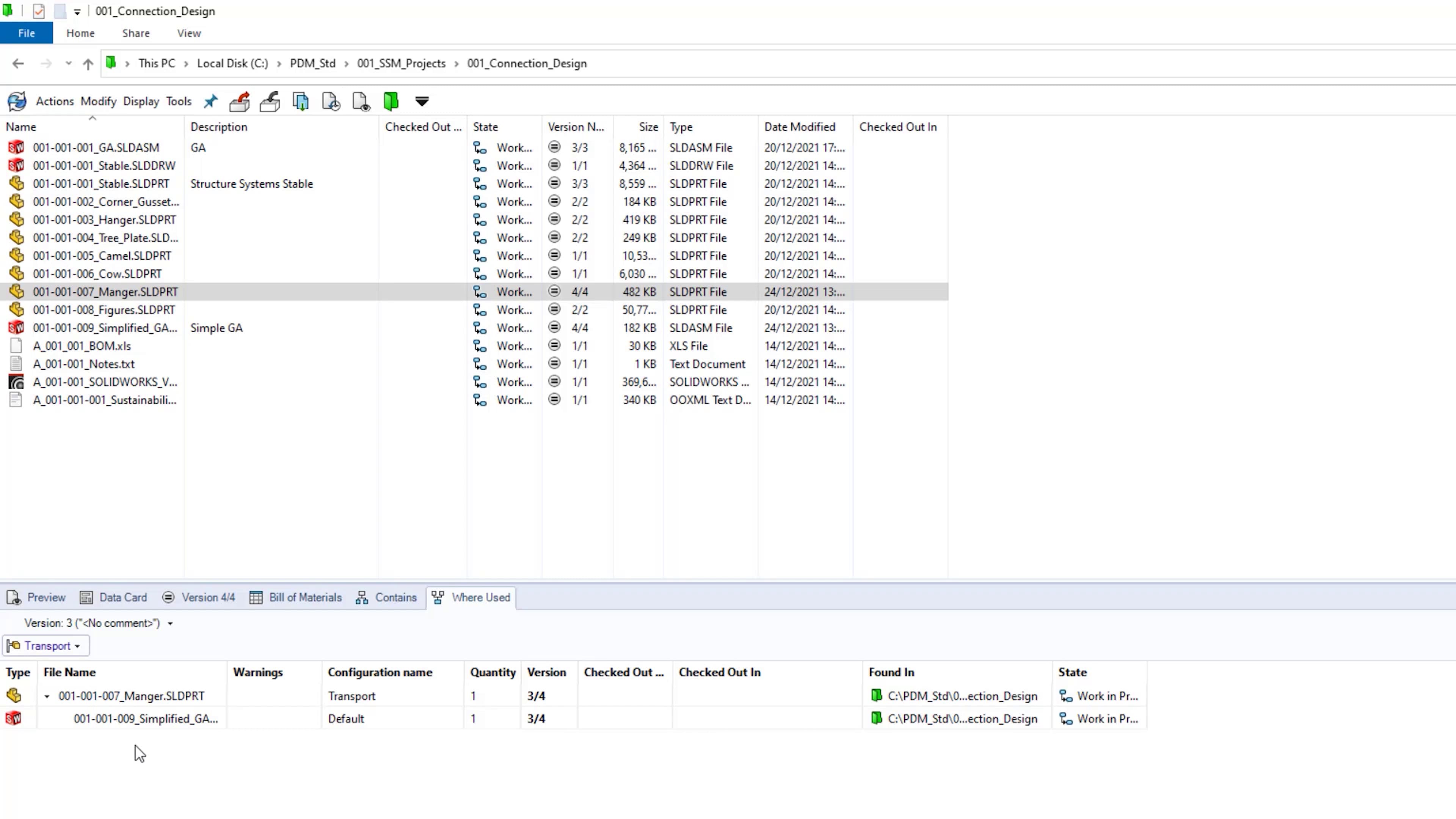The width and height of the screenshot is (1456, 819).
Task: Toggle the Work in Progress state icon for Manger.SLDPRT
Action: click(x=480, y=292)
